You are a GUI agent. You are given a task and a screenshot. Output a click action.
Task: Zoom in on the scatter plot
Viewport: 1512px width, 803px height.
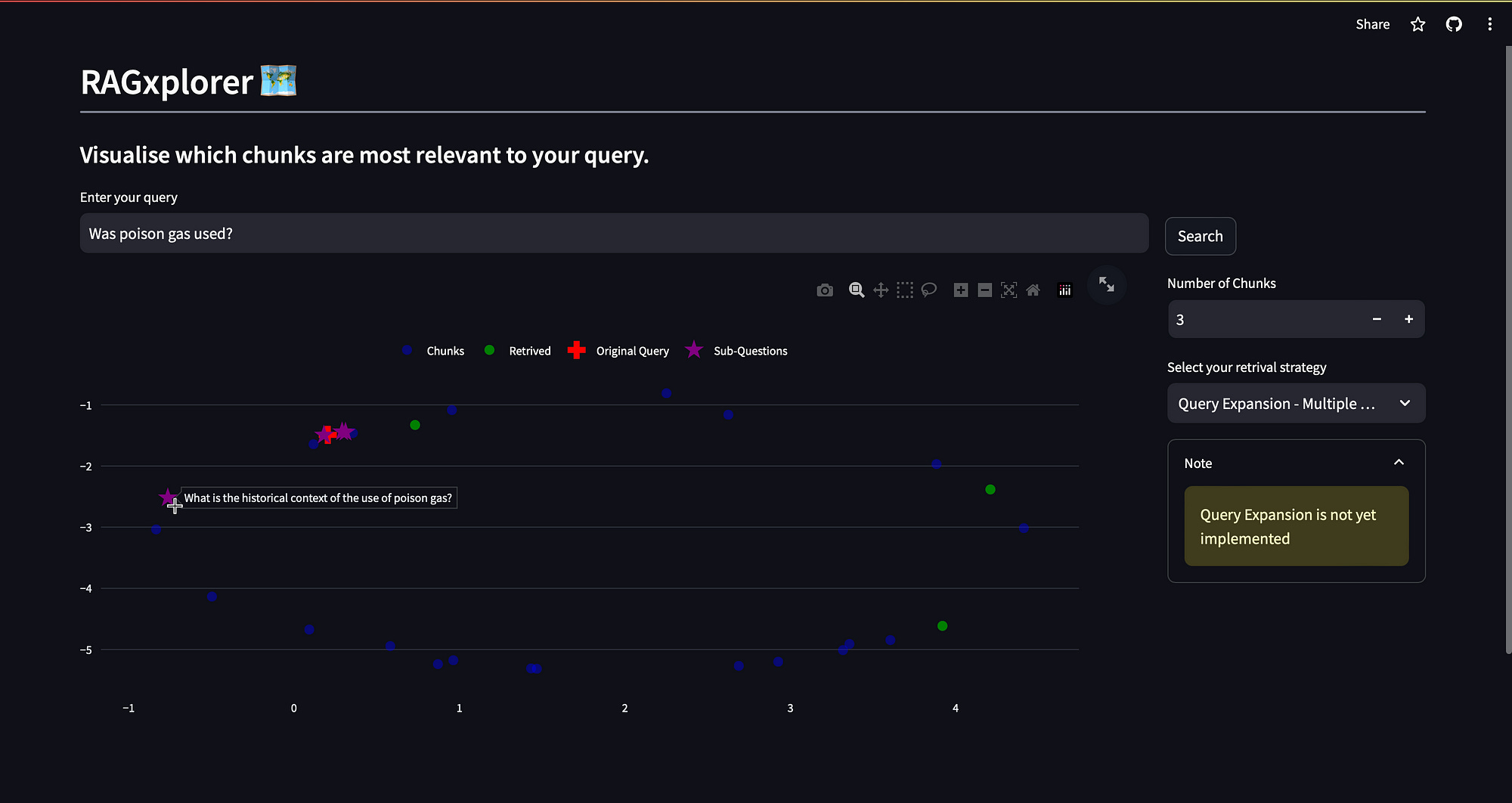pyautogui.click(x=961, y=290)
